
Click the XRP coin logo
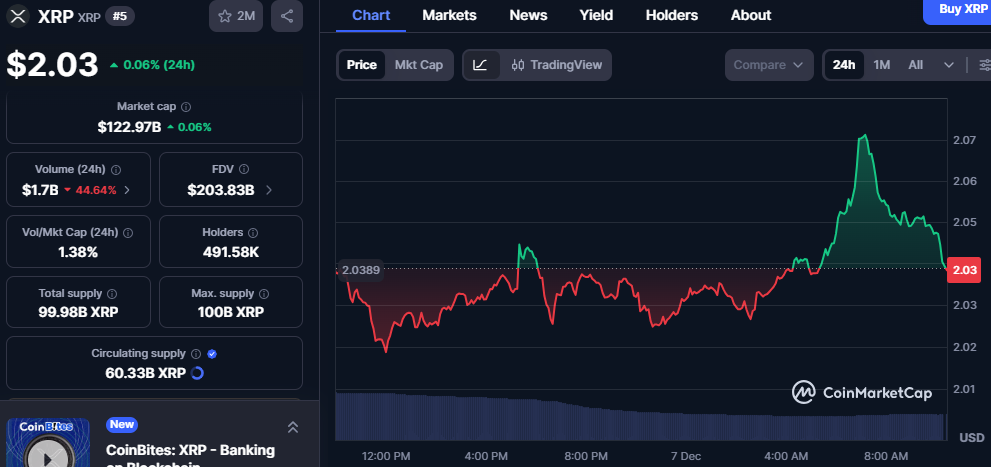[x=18, y=16]
